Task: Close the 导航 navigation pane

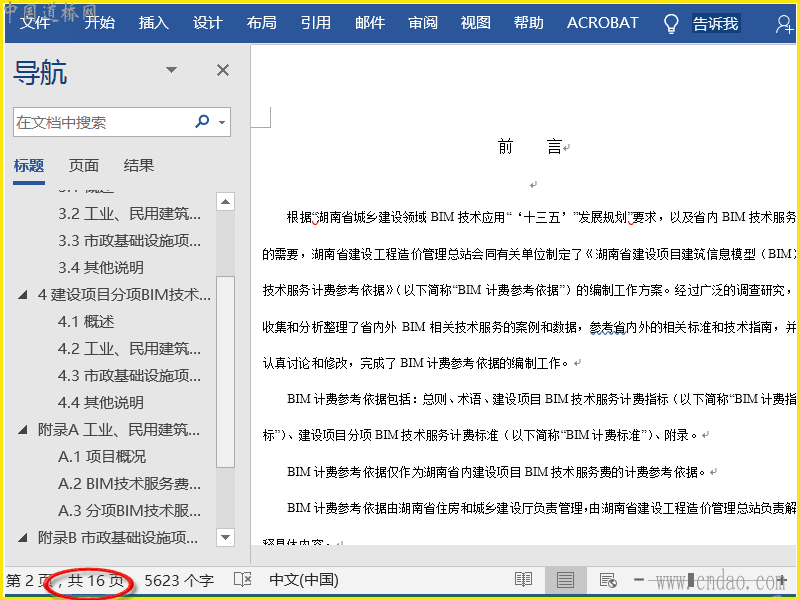Action: click(x=223, y=70)
